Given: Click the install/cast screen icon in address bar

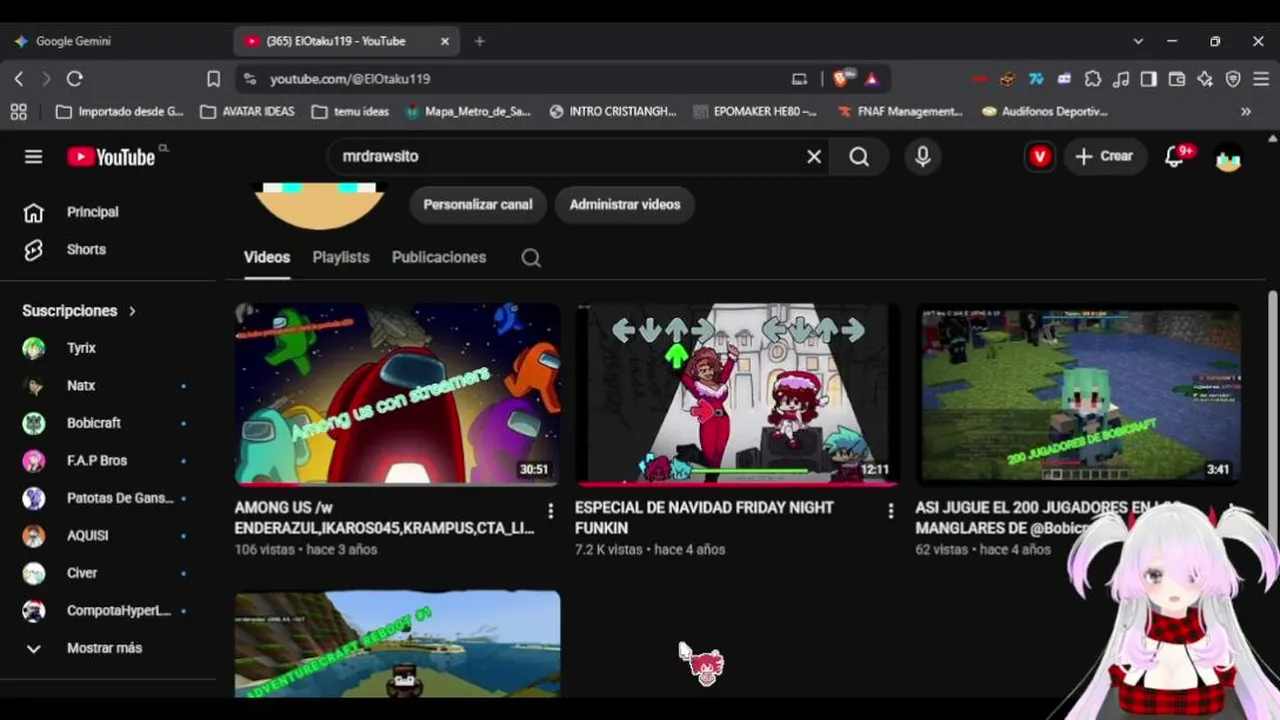Looking at the screenshot, I should click(x=799, y=79).
